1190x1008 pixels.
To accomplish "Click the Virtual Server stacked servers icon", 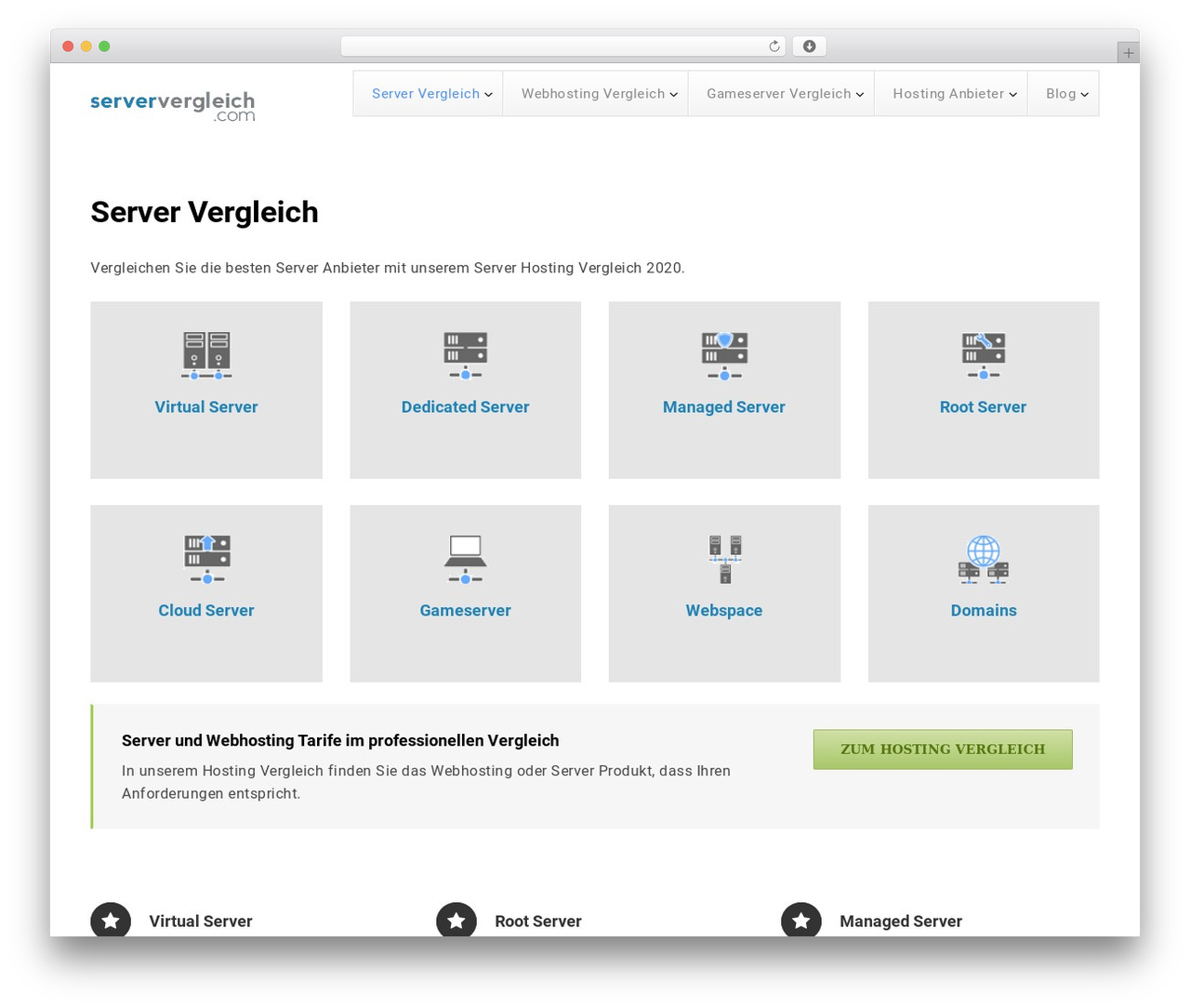I will 206,355.
